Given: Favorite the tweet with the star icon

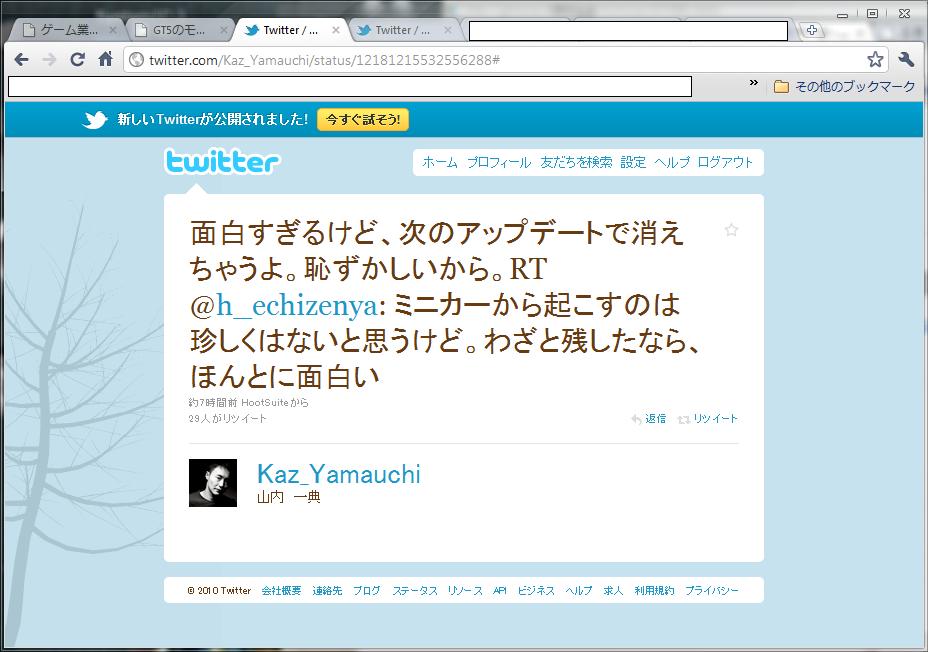Looking at the screenshot, I should 731,230.
